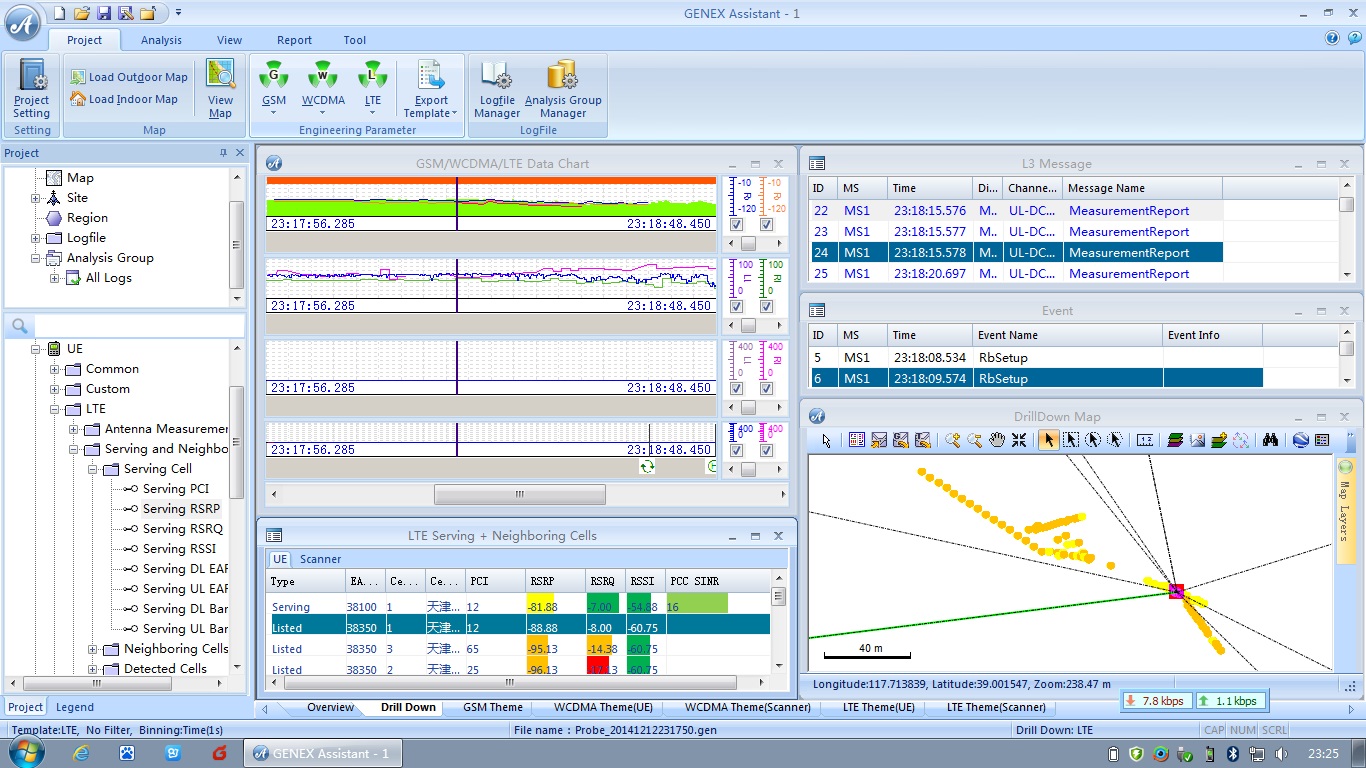Viewport: 1366px width, 768px height.
Task: Click Load Outdoor Map
Action: pos(129,77)
